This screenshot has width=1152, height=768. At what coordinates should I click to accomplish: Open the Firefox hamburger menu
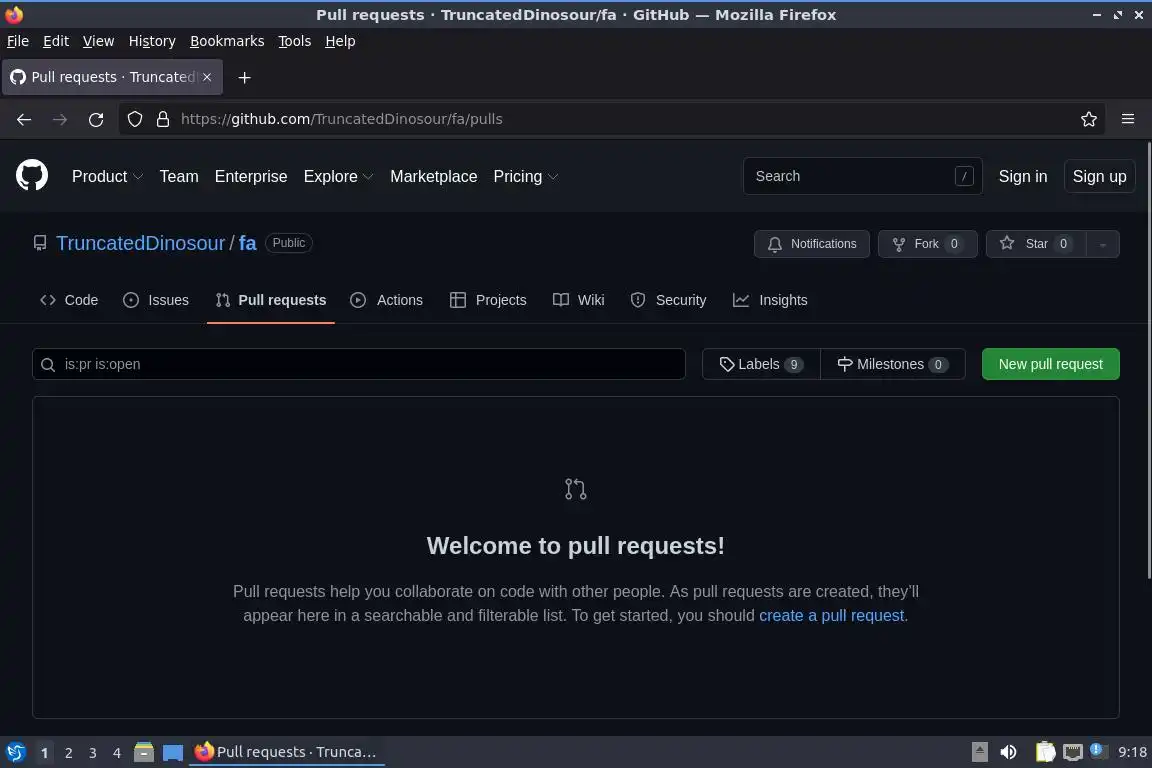coord(1128,119)
